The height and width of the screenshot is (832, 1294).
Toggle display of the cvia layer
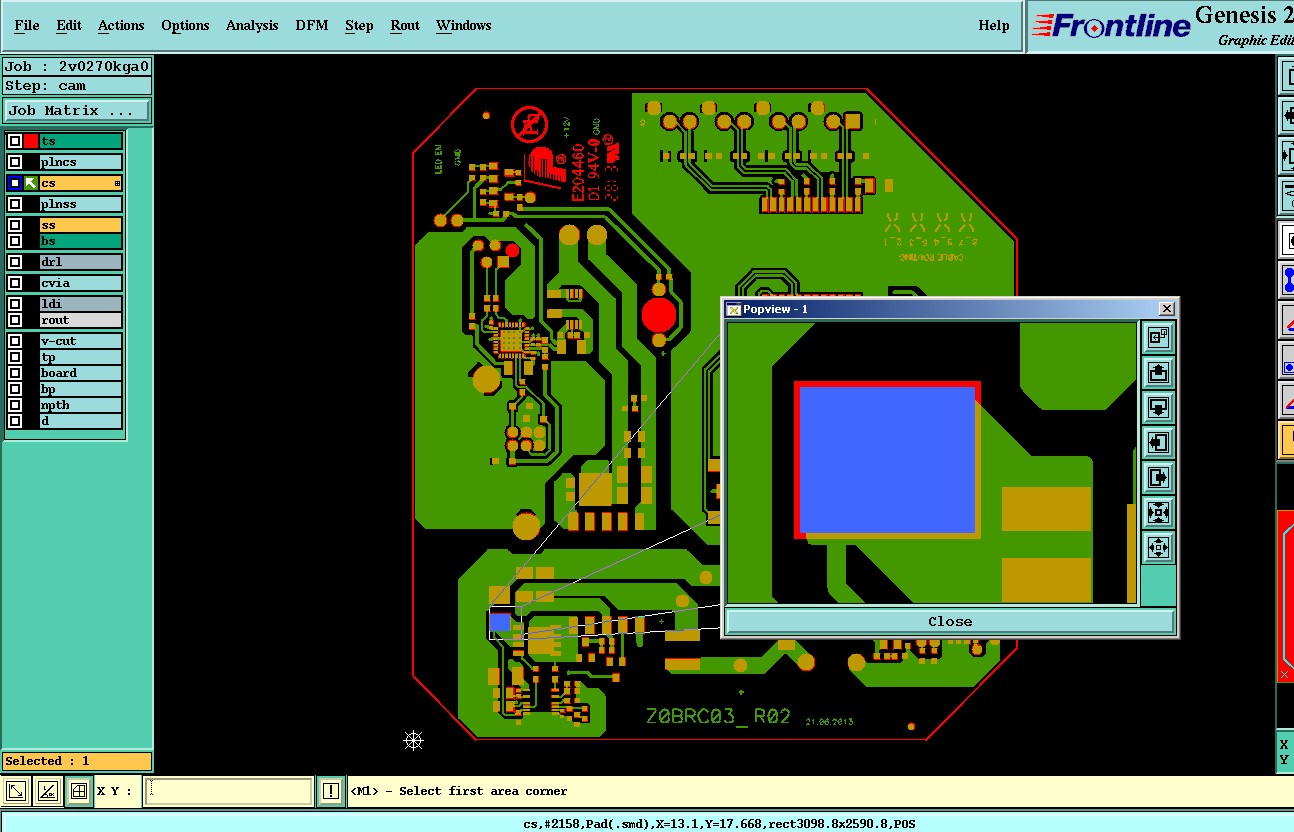(x=15, y=283)
